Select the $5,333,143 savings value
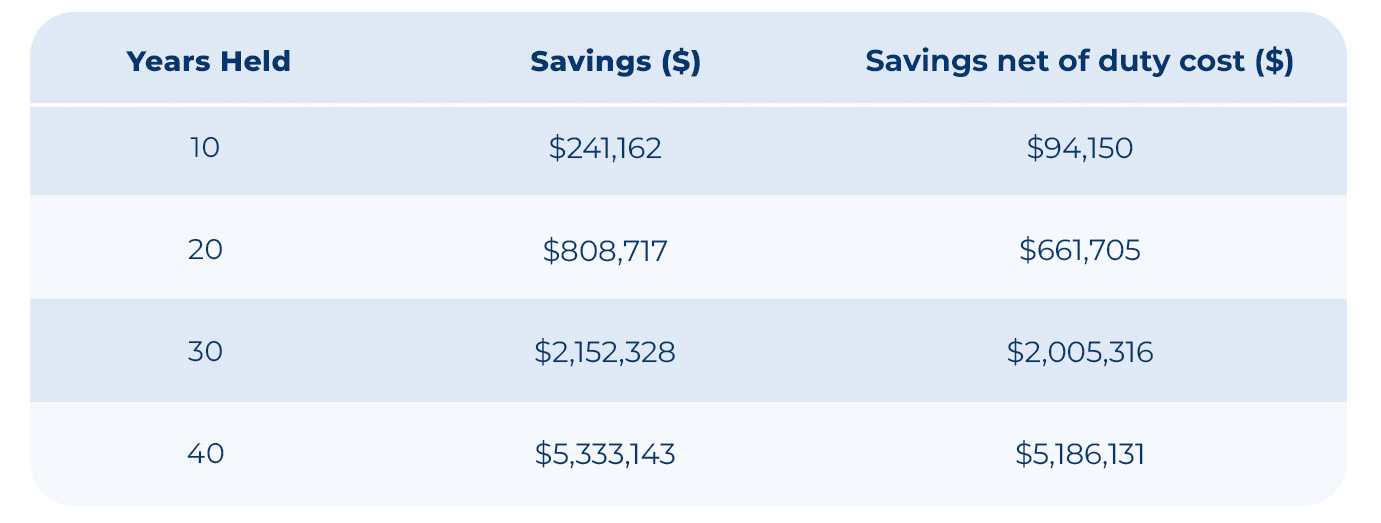1381x523 pixels. point(605,454)
